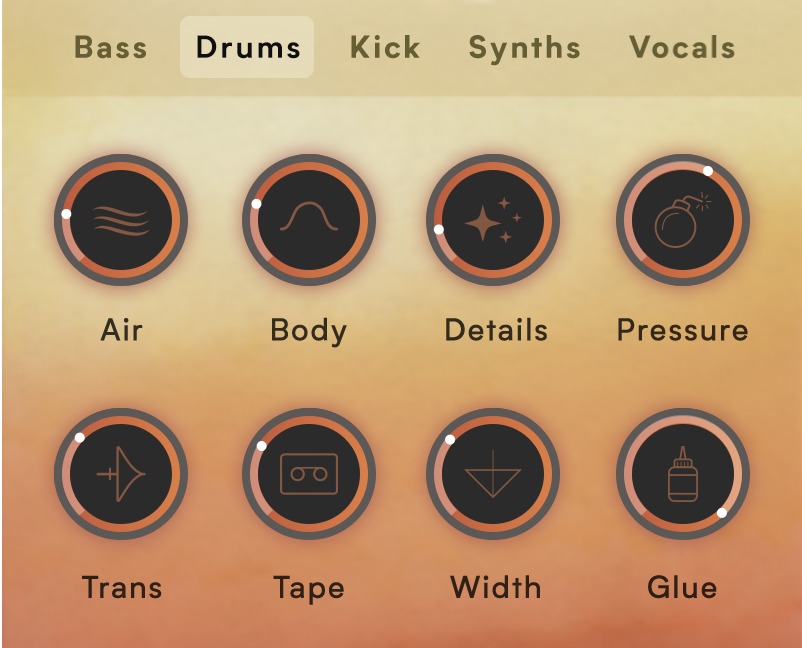This screenshot has width=802, height=648.
Task: Select the Drums tab
Action: [x=247, y=47]
